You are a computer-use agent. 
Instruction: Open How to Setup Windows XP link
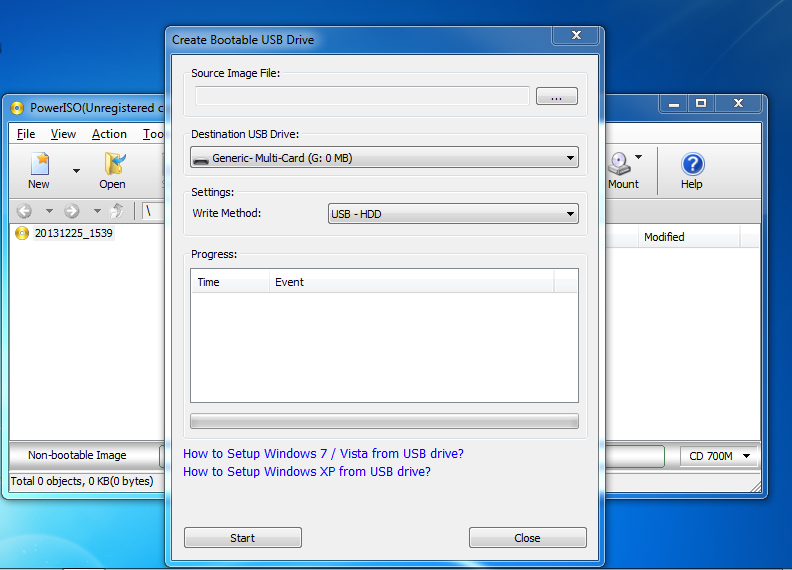click(x=307, y=471)
